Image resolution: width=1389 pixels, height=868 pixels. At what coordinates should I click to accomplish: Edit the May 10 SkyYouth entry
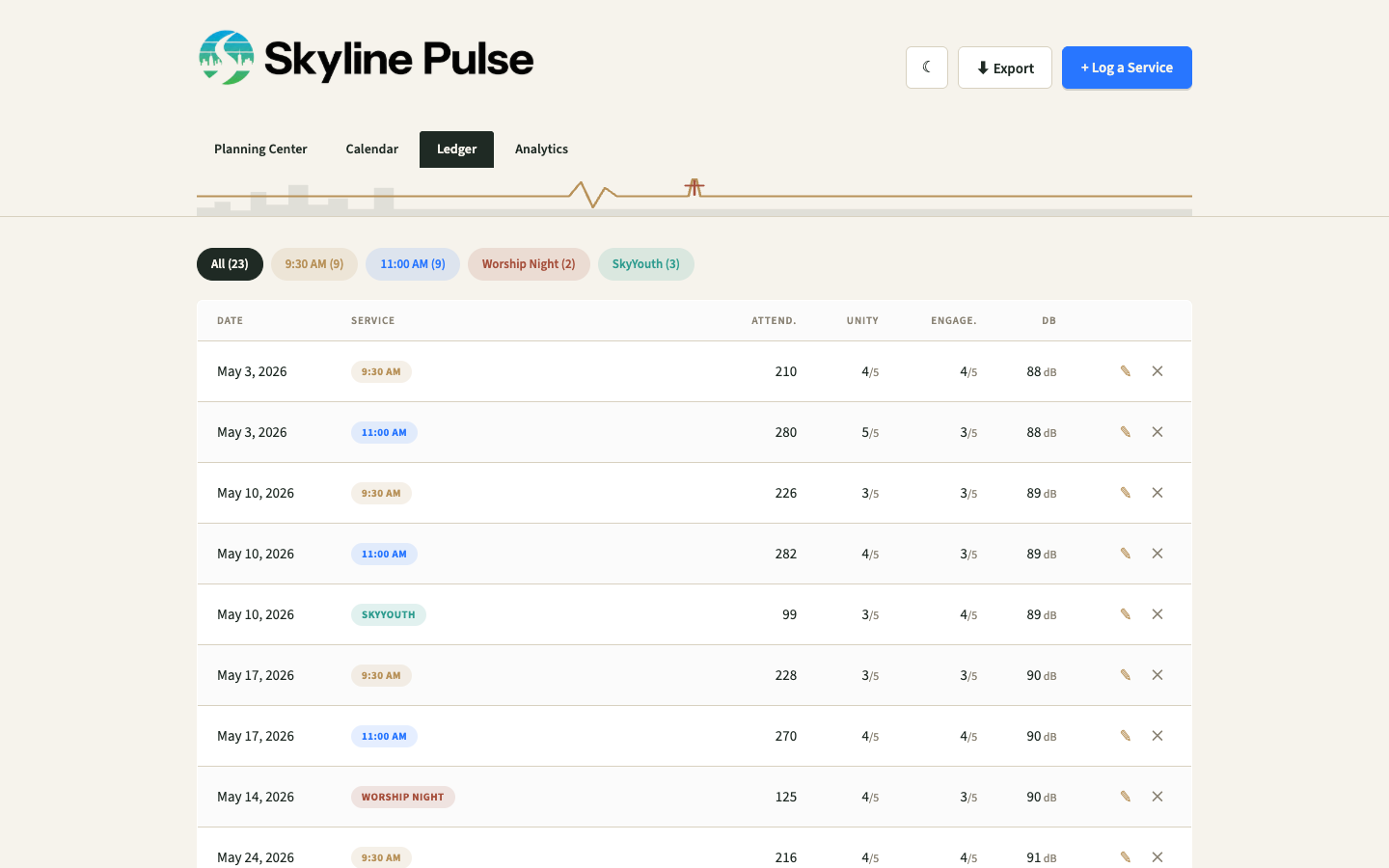(x=1126, y=614)
